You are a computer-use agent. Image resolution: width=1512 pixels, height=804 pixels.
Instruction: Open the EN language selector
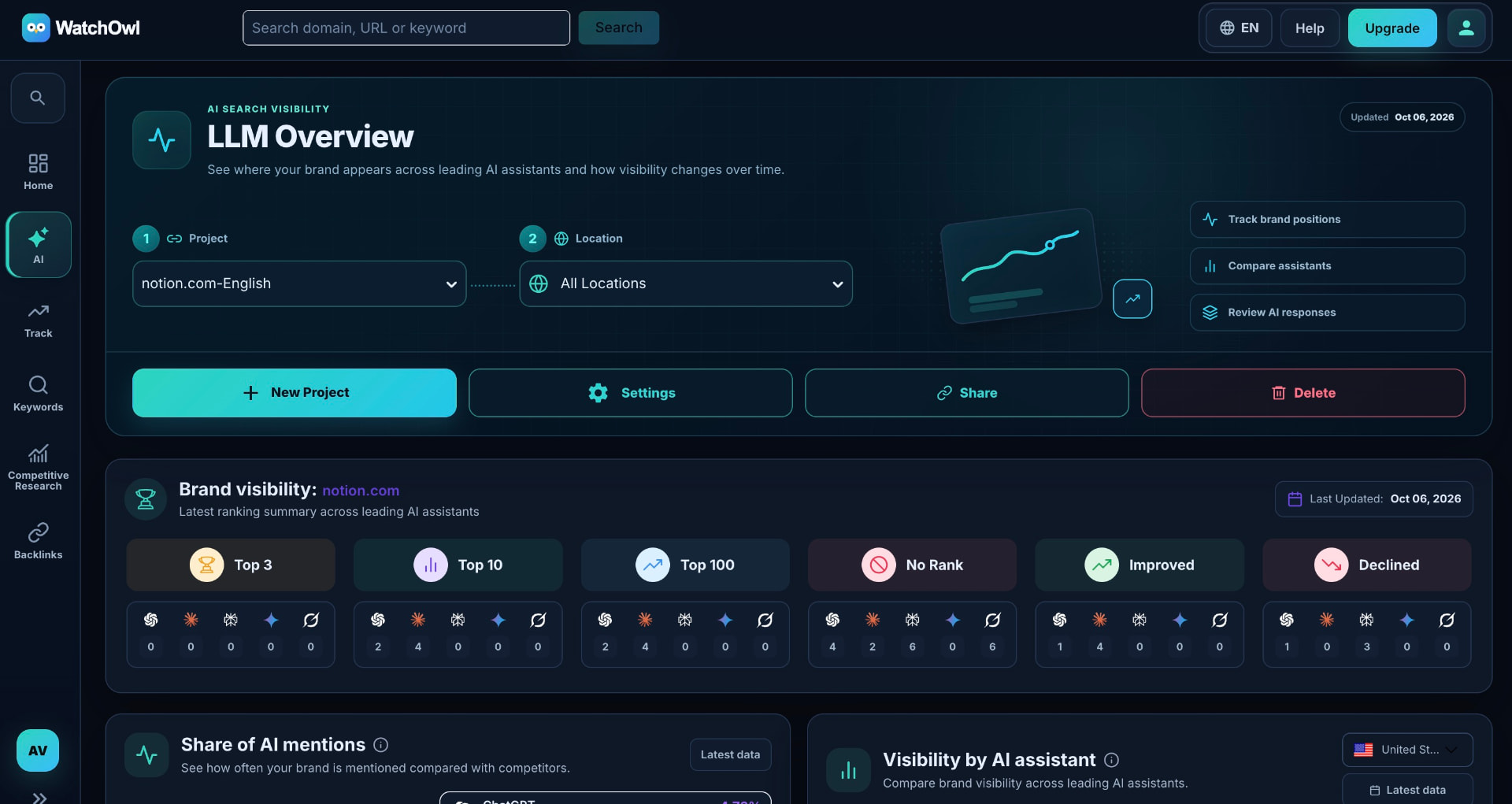[x=1239, y=28]
